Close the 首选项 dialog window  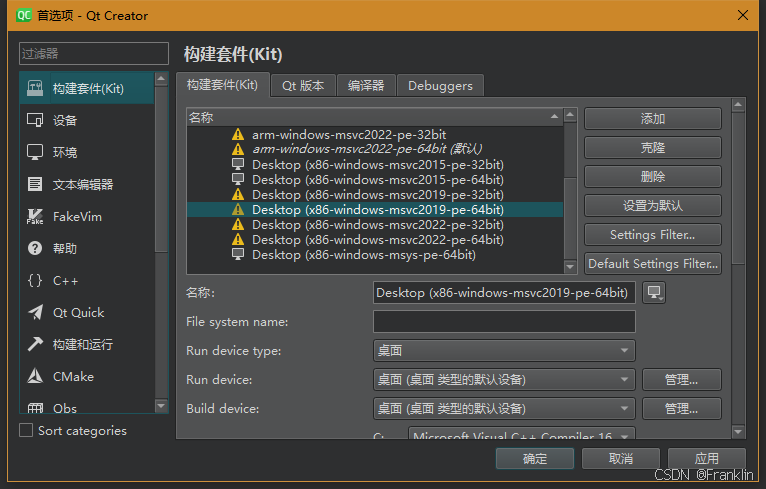click(x=743, y=15)
